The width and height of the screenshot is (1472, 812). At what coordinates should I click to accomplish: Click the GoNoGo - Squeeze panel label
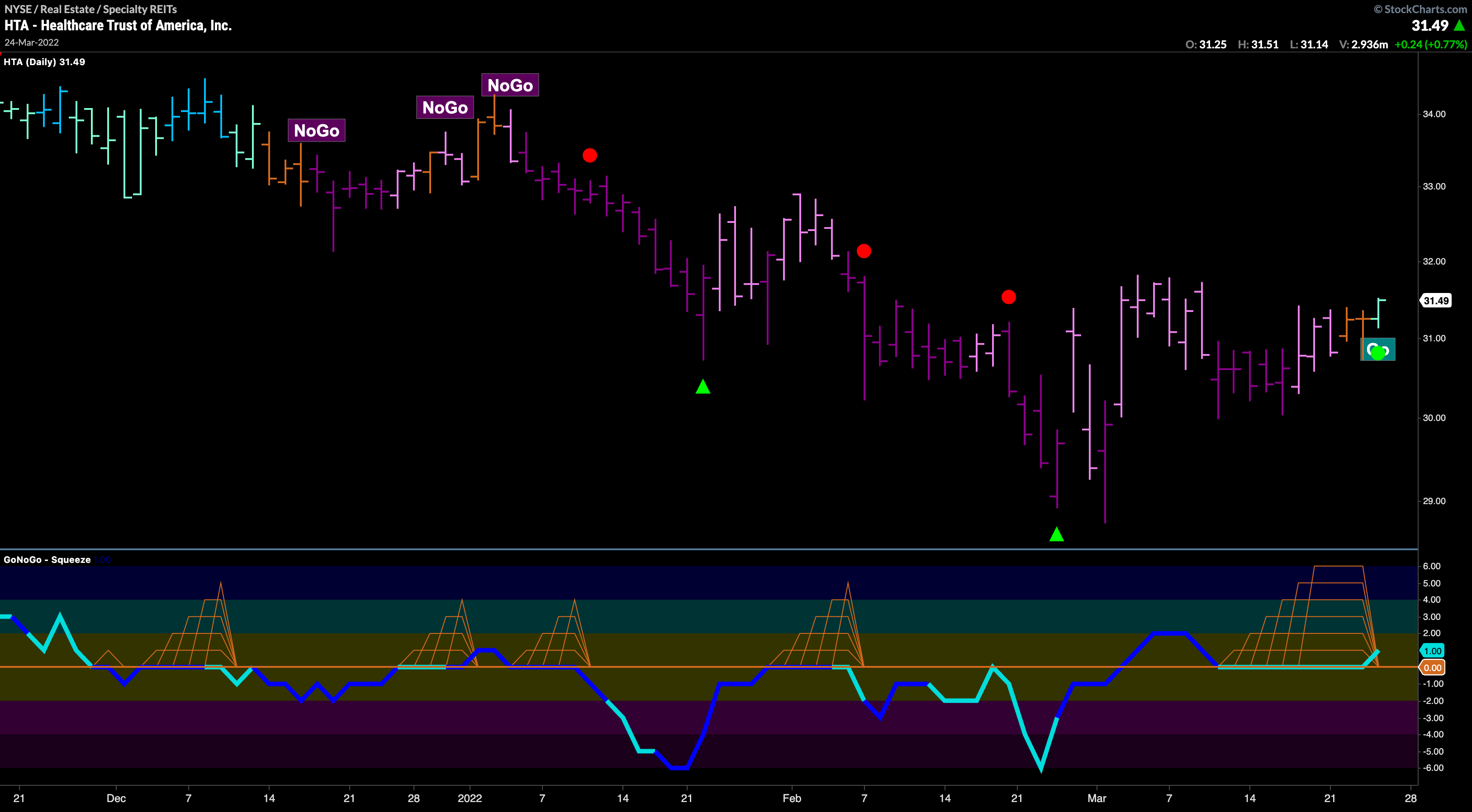(47, 560)
